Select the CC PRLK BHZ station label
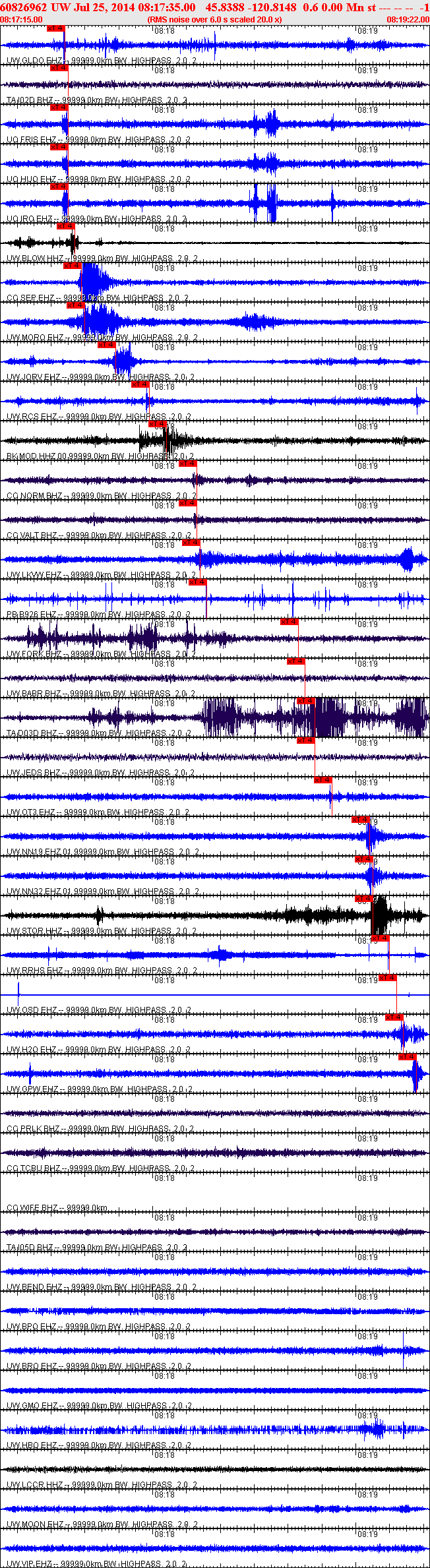 click(33, 1129)
